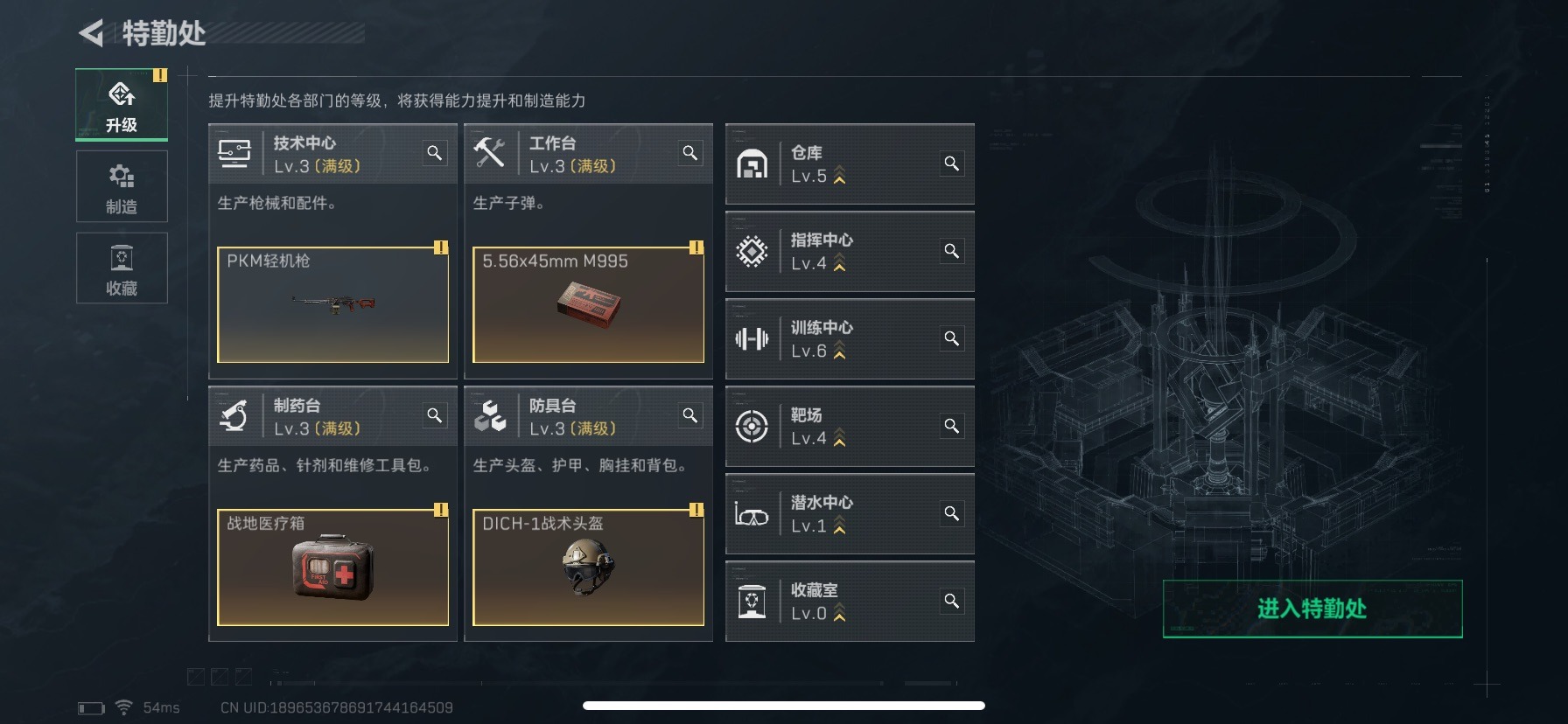Click magnifier icon for 靶场
This screenshot has width=1568, height=724.
click(952, 426)
